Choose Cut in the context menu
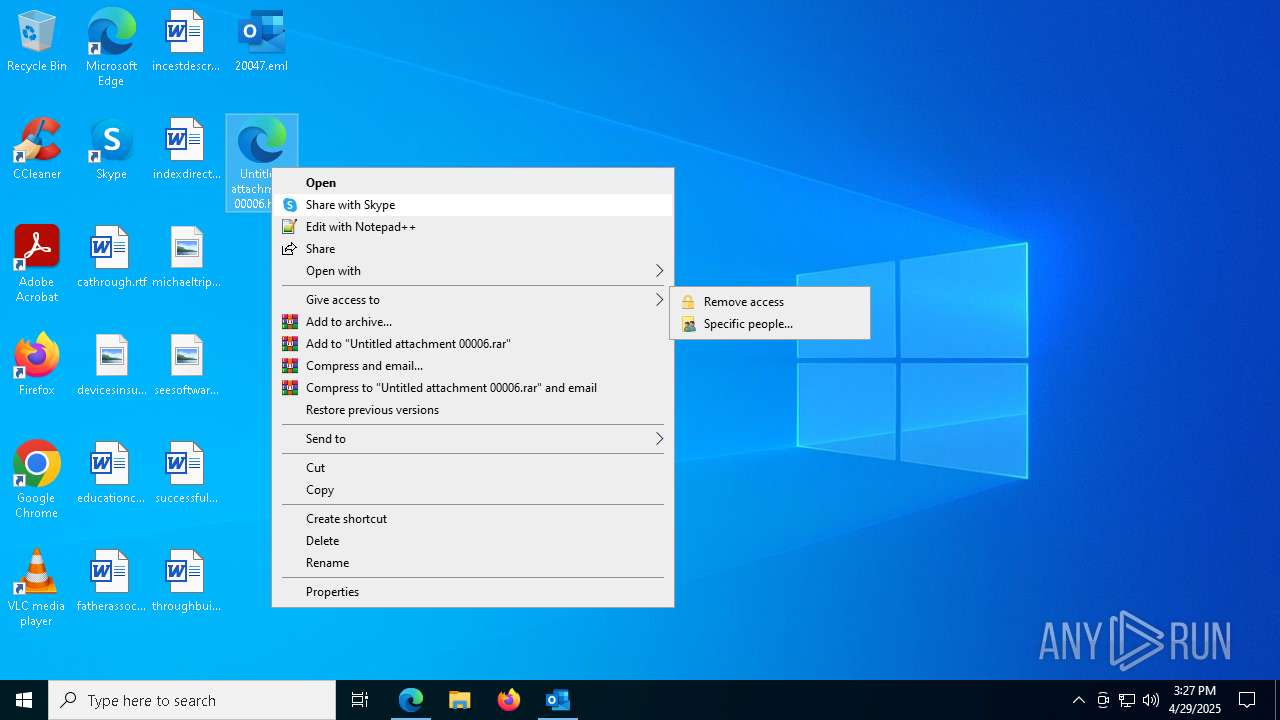 click(473, 468)
